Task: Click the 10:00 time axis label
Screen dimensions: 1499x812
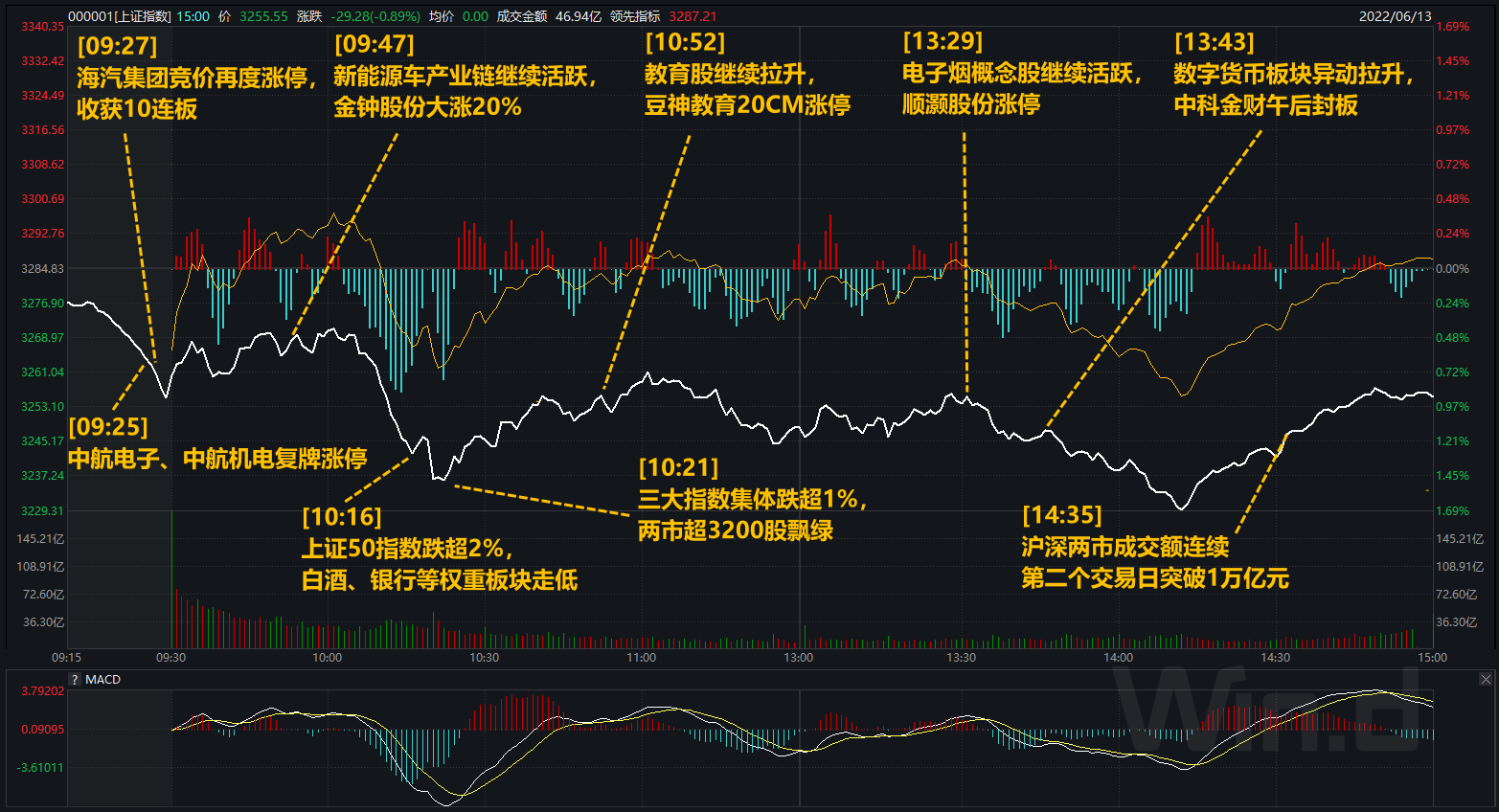Action: 328,658
